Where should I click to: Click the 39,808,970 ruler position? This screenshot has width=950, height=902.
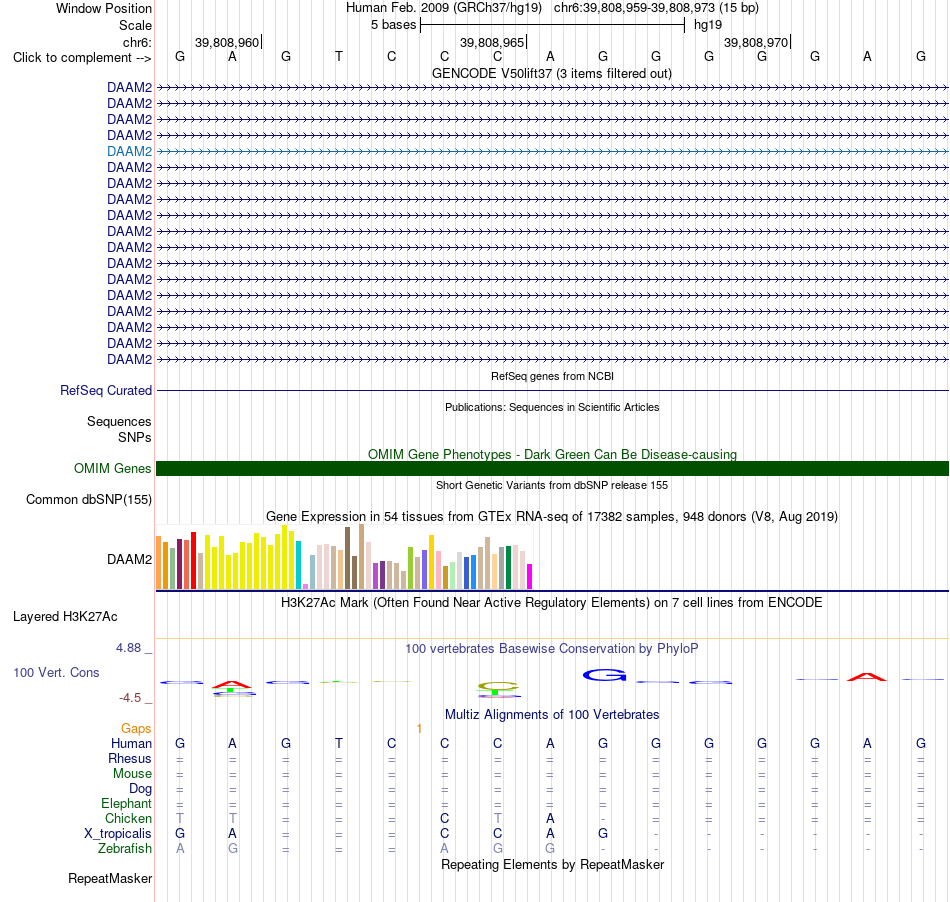756,42
